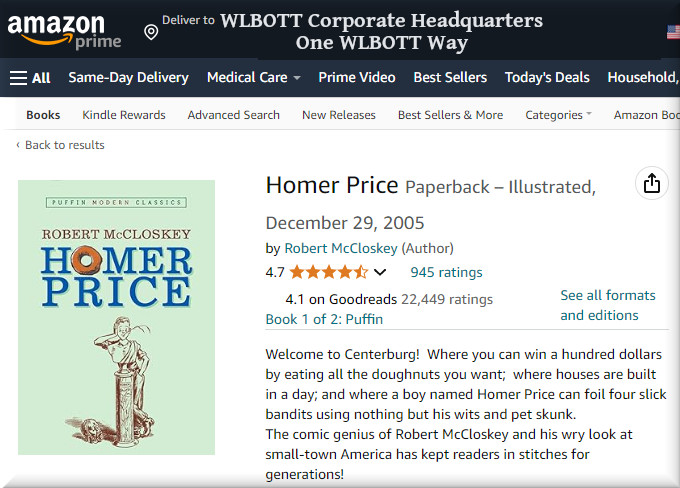Click the Homer Price book cover
This screenshot has width=680, height=488.
[x=116, y=317]
